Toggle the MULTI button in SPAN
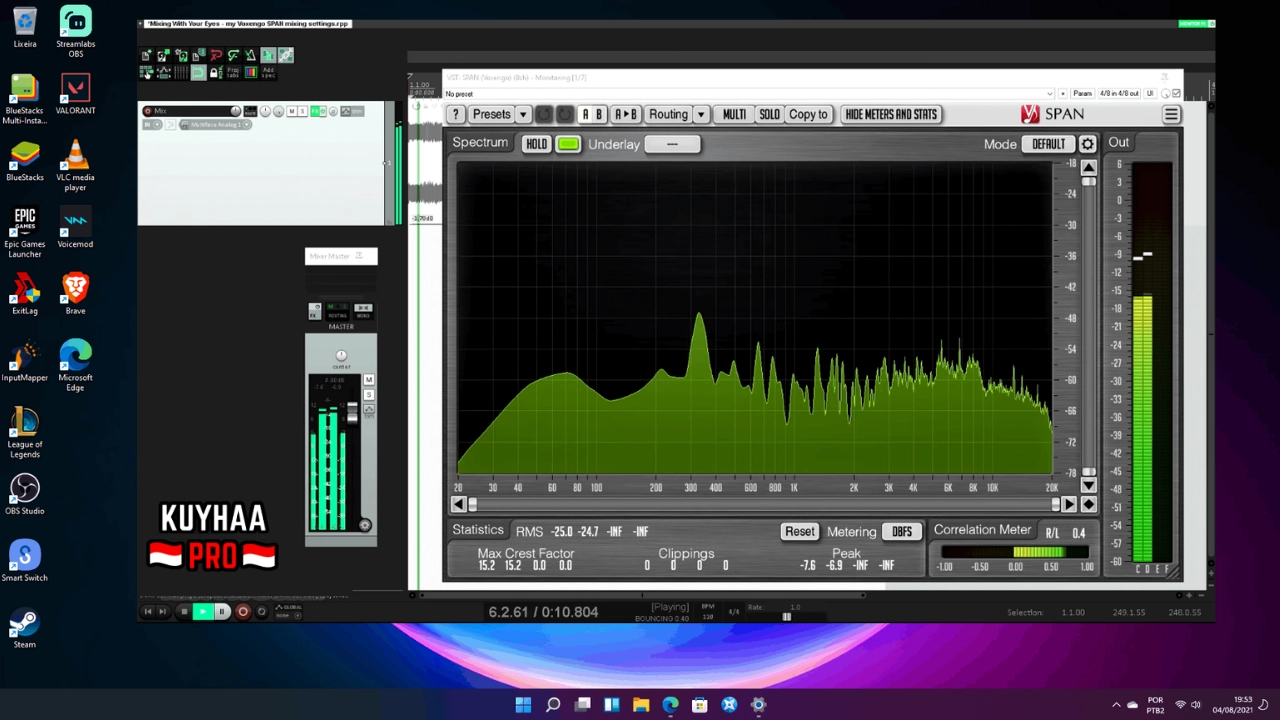This screenshot has width=1280, height=720. [x=734, y=114]
